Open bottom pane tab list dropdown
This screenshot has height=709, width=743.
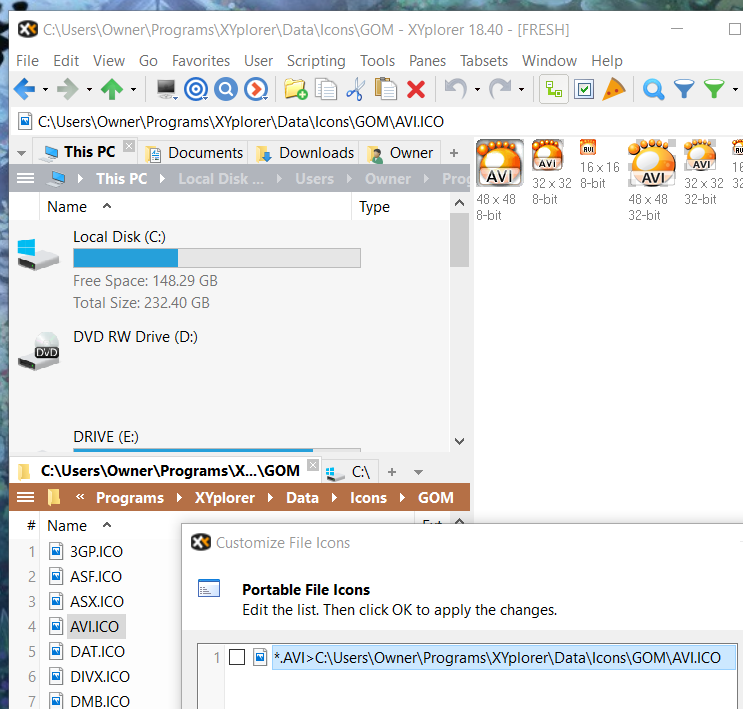418,472
